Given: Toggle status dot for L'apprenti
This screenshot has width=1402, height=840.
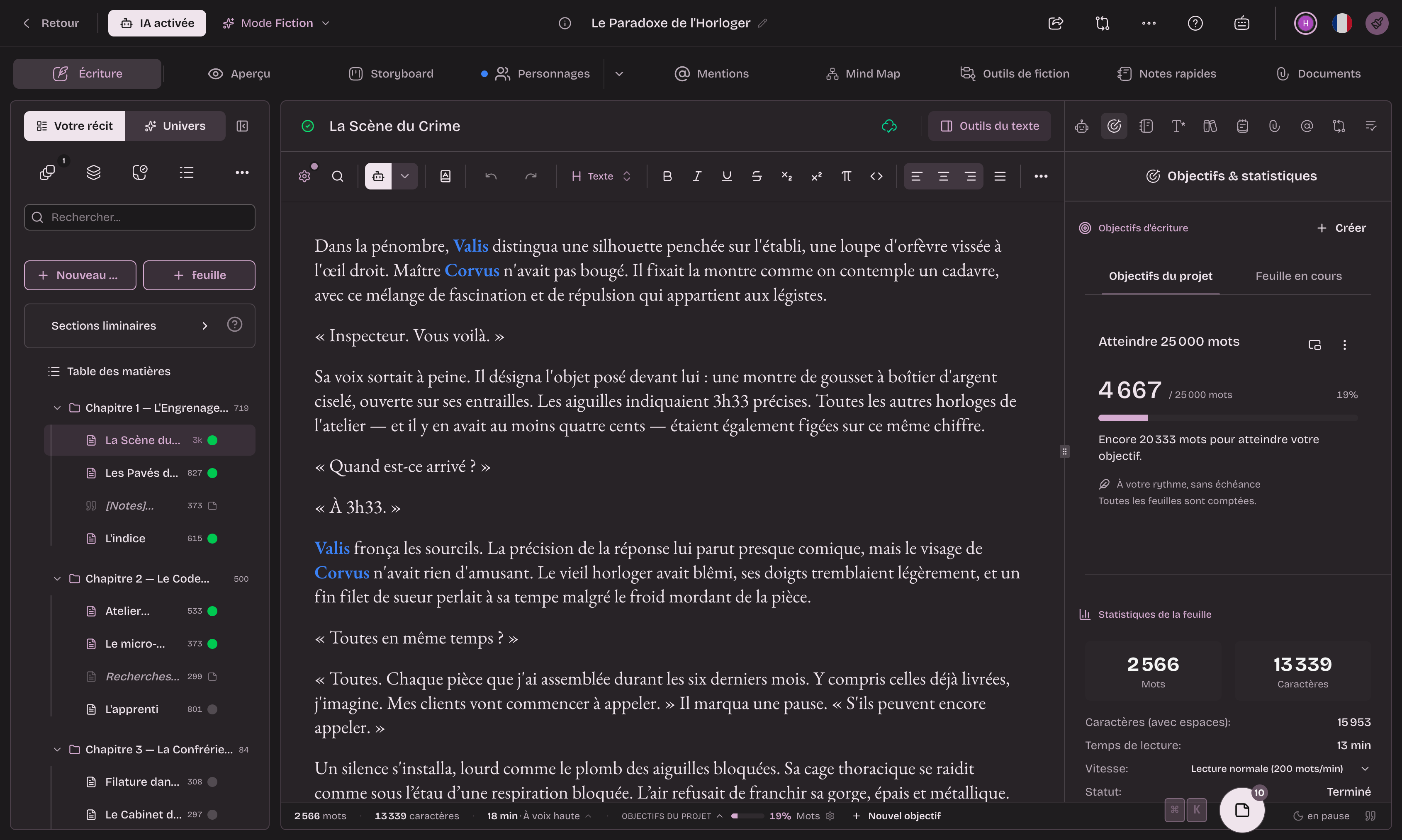Looking at the screenshot, I should (x=212, y=709).
